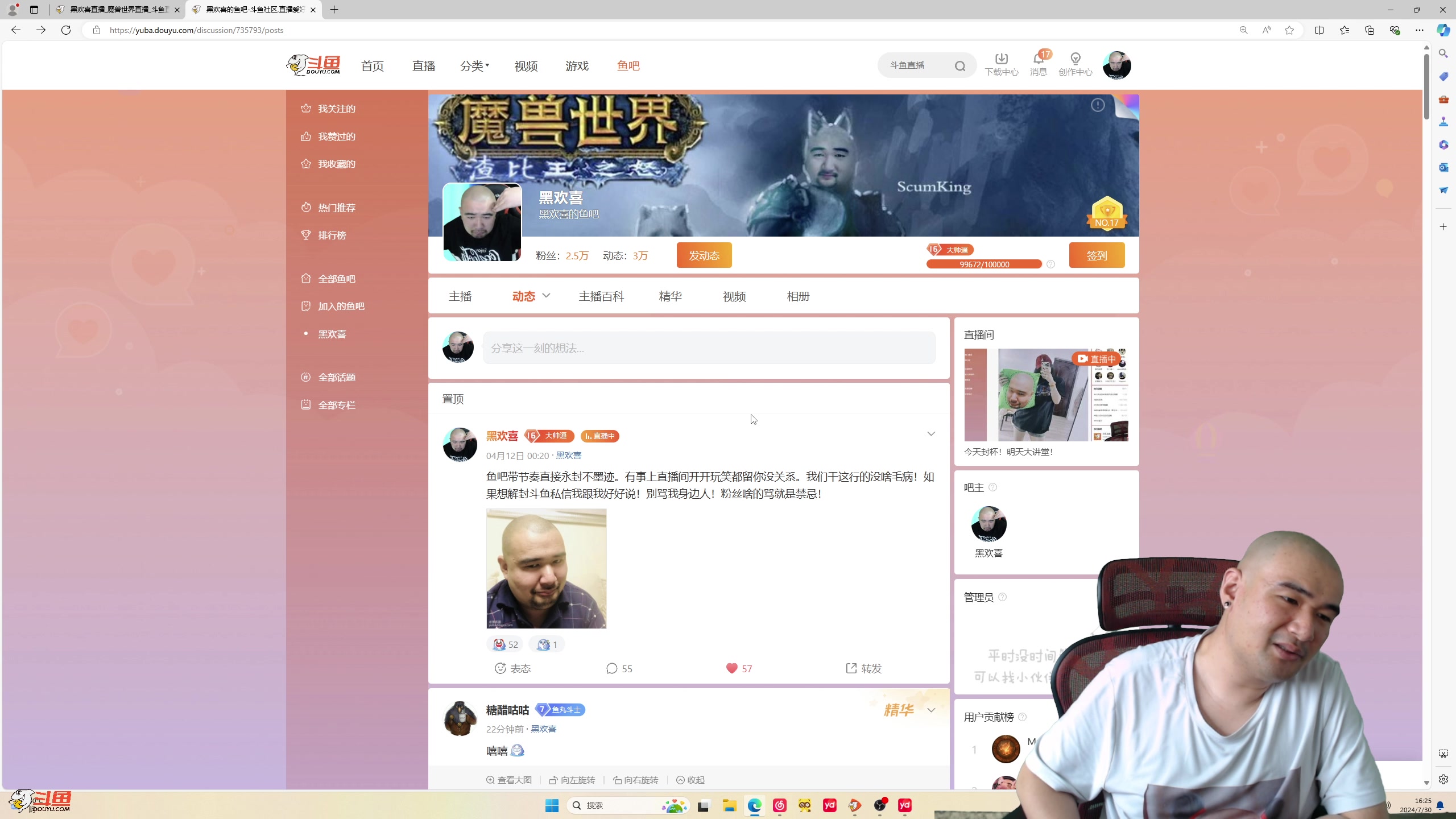Switch to the 主播 tab

coord(460,296)
